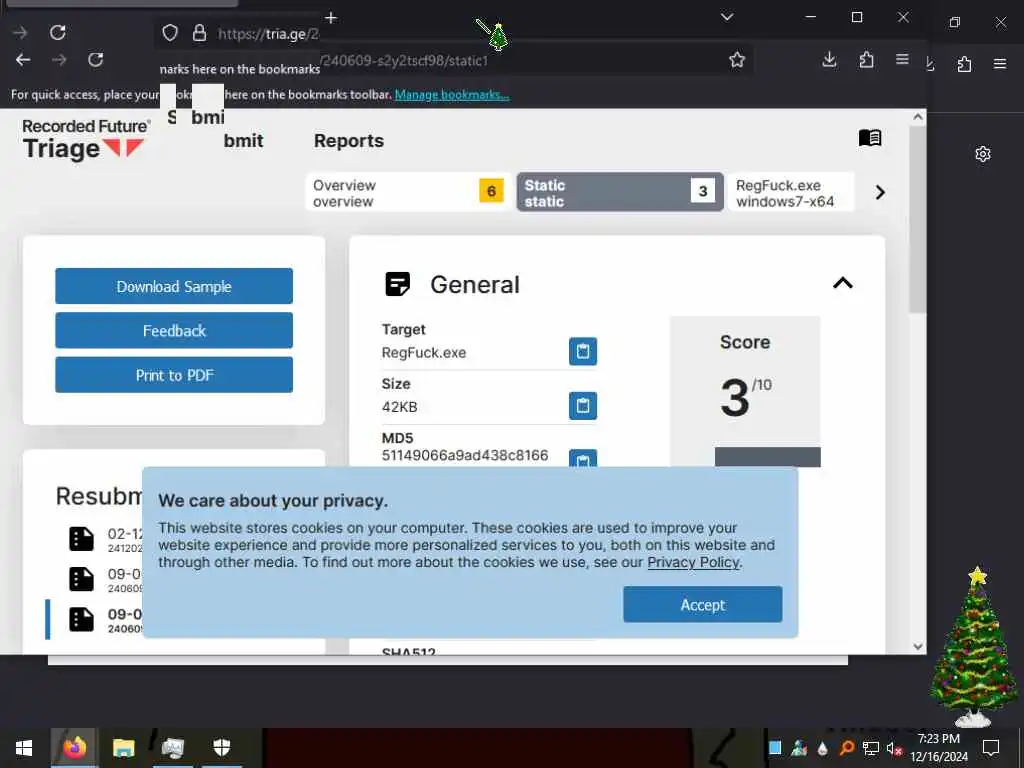Image resolution: width=1024 pixels, height=768 pixels.
Task: Copy the MD5 hash to clipboard
Action: click(x=583, y=458)
